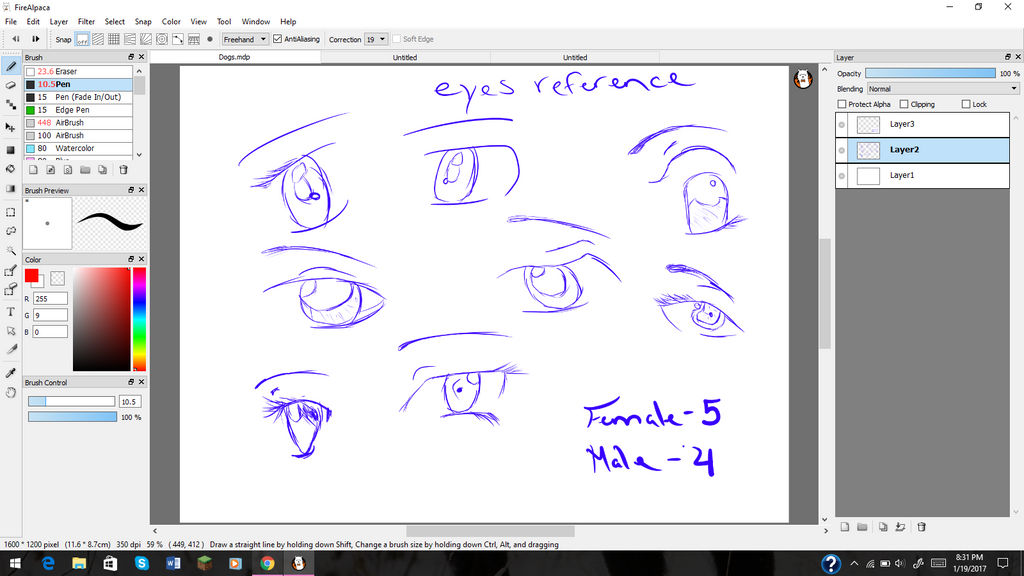This screenshot has width=1024, height=576.
Task: Click the red foreground color swatch
Action: tap(31, 276)
